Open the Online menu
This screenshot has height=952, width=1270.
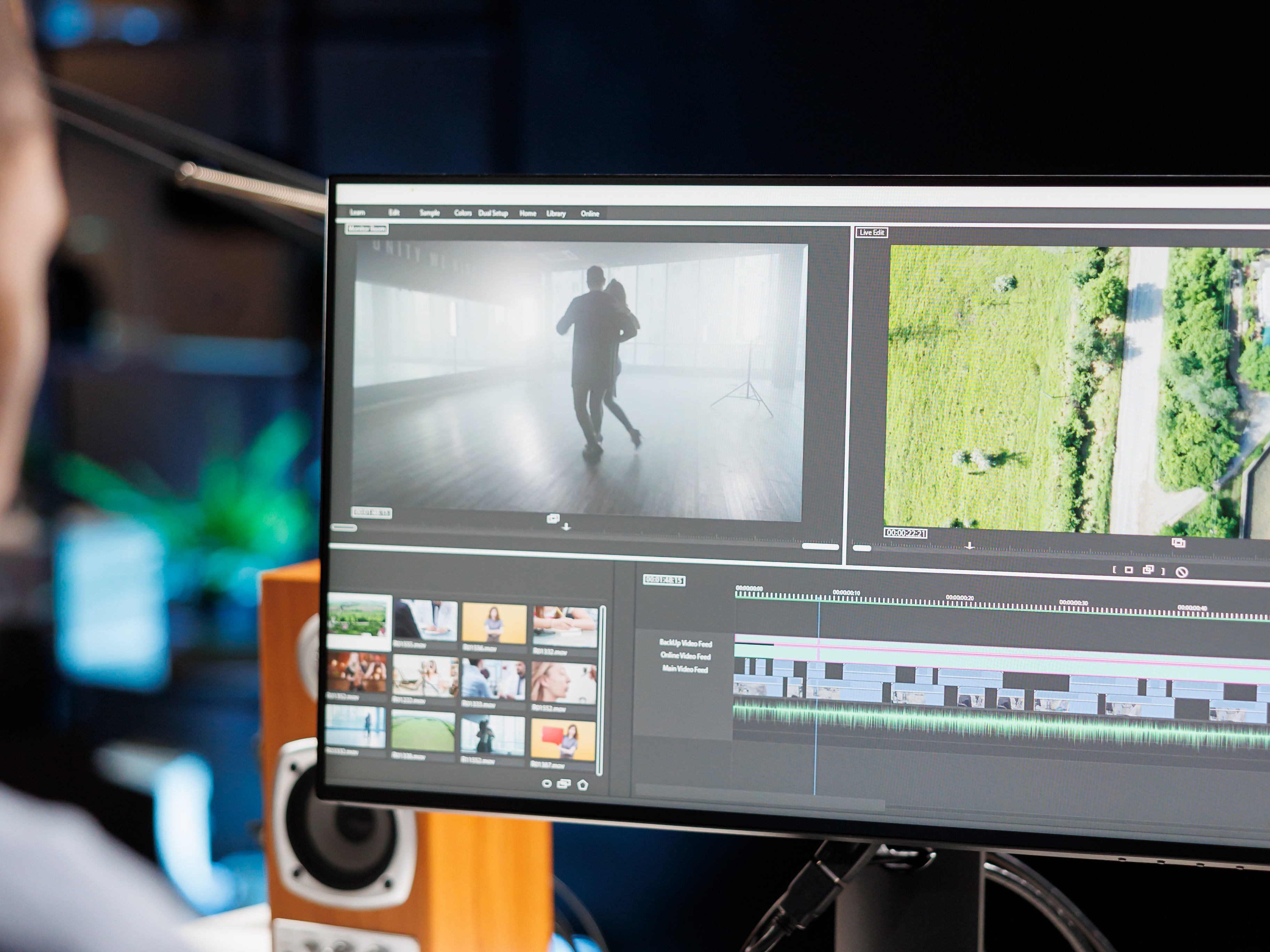(590, 213)
